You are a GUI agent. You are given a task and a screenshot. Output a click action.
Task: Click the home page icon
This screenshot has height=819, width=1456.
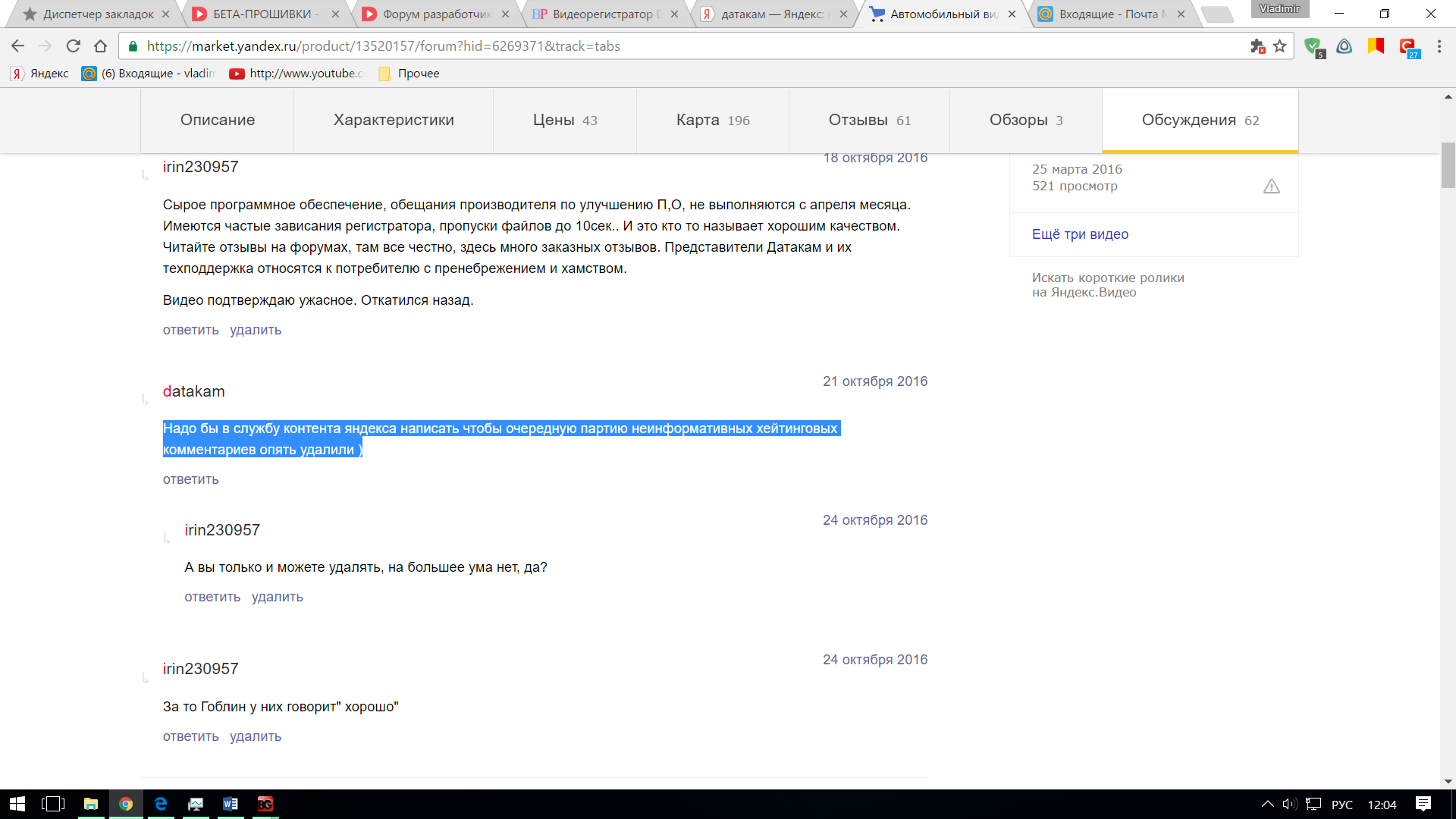pos(100,46)
